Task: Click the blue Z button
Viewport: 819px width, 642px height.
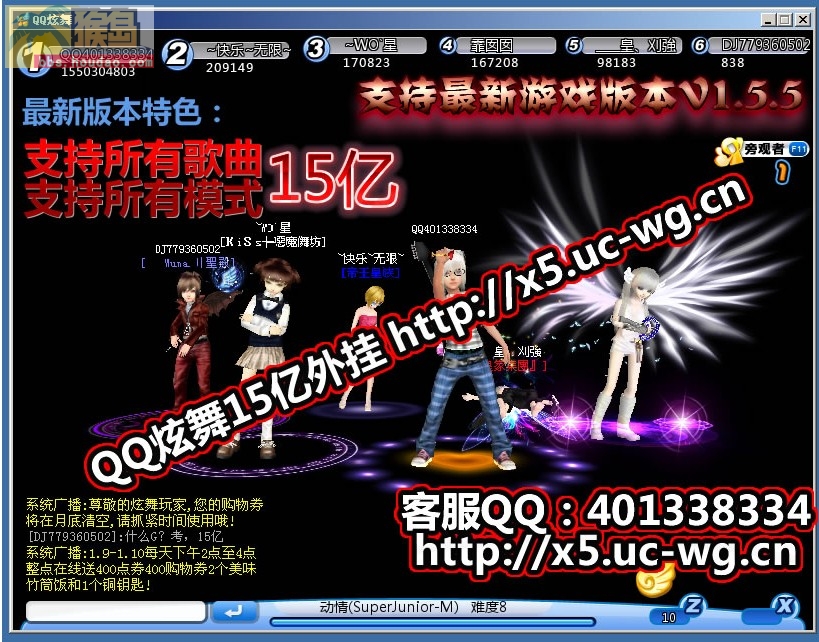Action: [x=693, y=606]
